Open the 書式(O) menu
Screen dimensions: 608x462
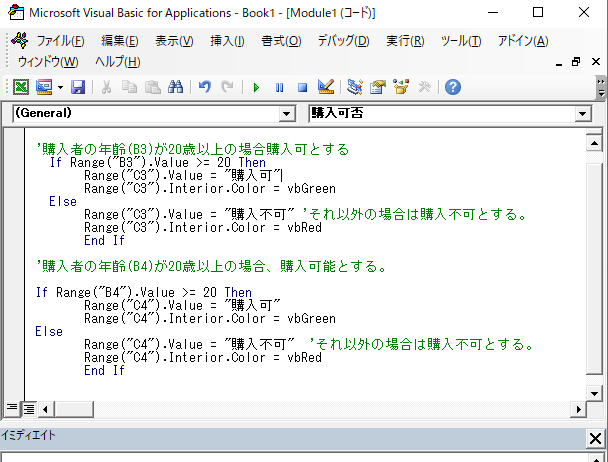click(281, 41)
